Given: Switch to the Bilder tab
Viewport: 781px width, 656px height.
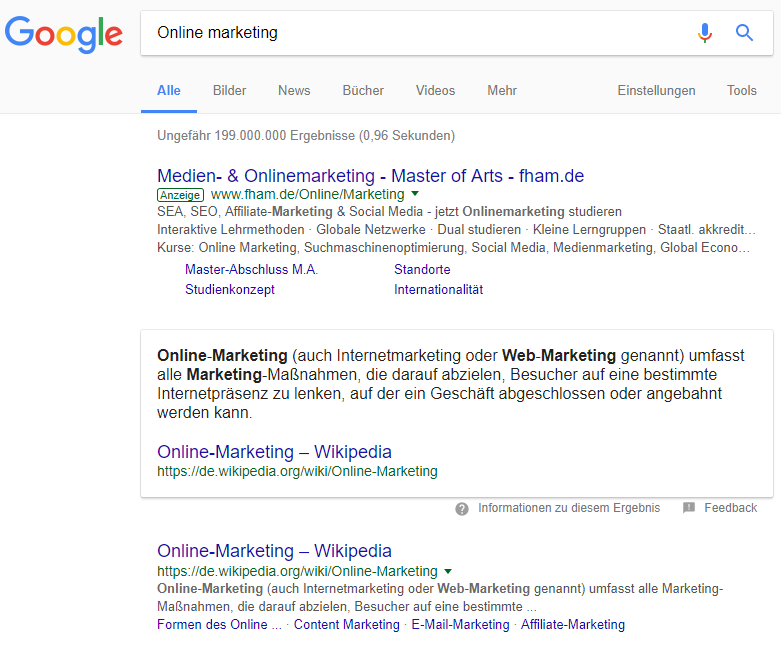Looking at the screenshot, I should pos(229,90).
